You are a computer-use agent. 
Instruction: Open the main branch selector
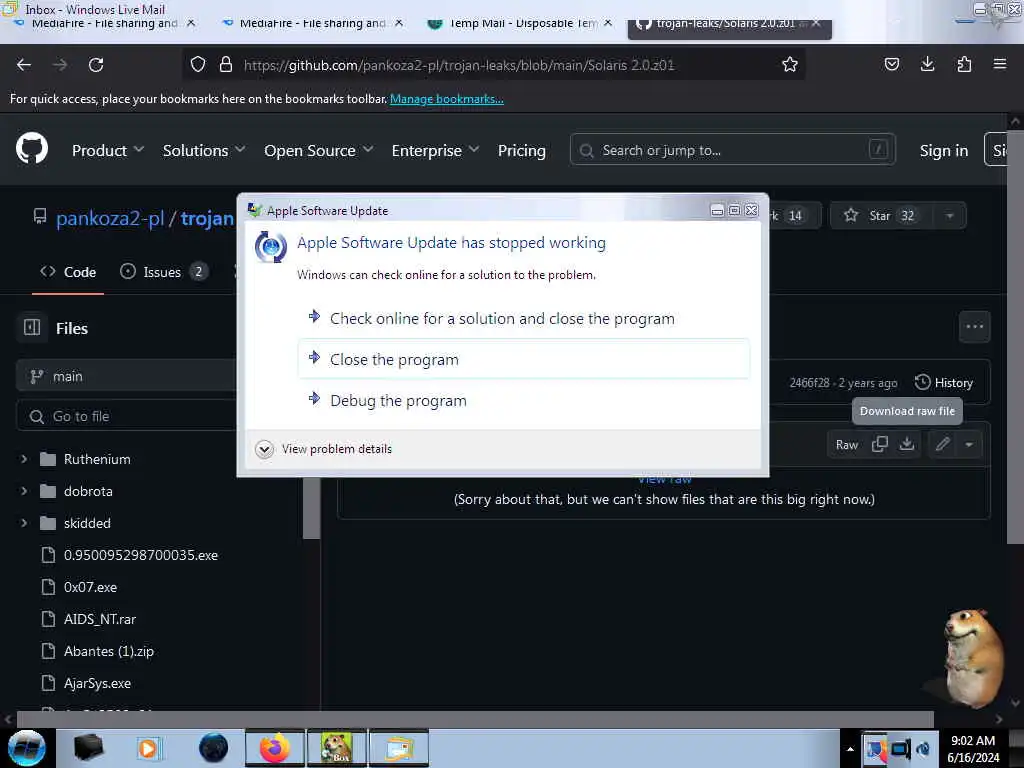(x=127, y=376)
